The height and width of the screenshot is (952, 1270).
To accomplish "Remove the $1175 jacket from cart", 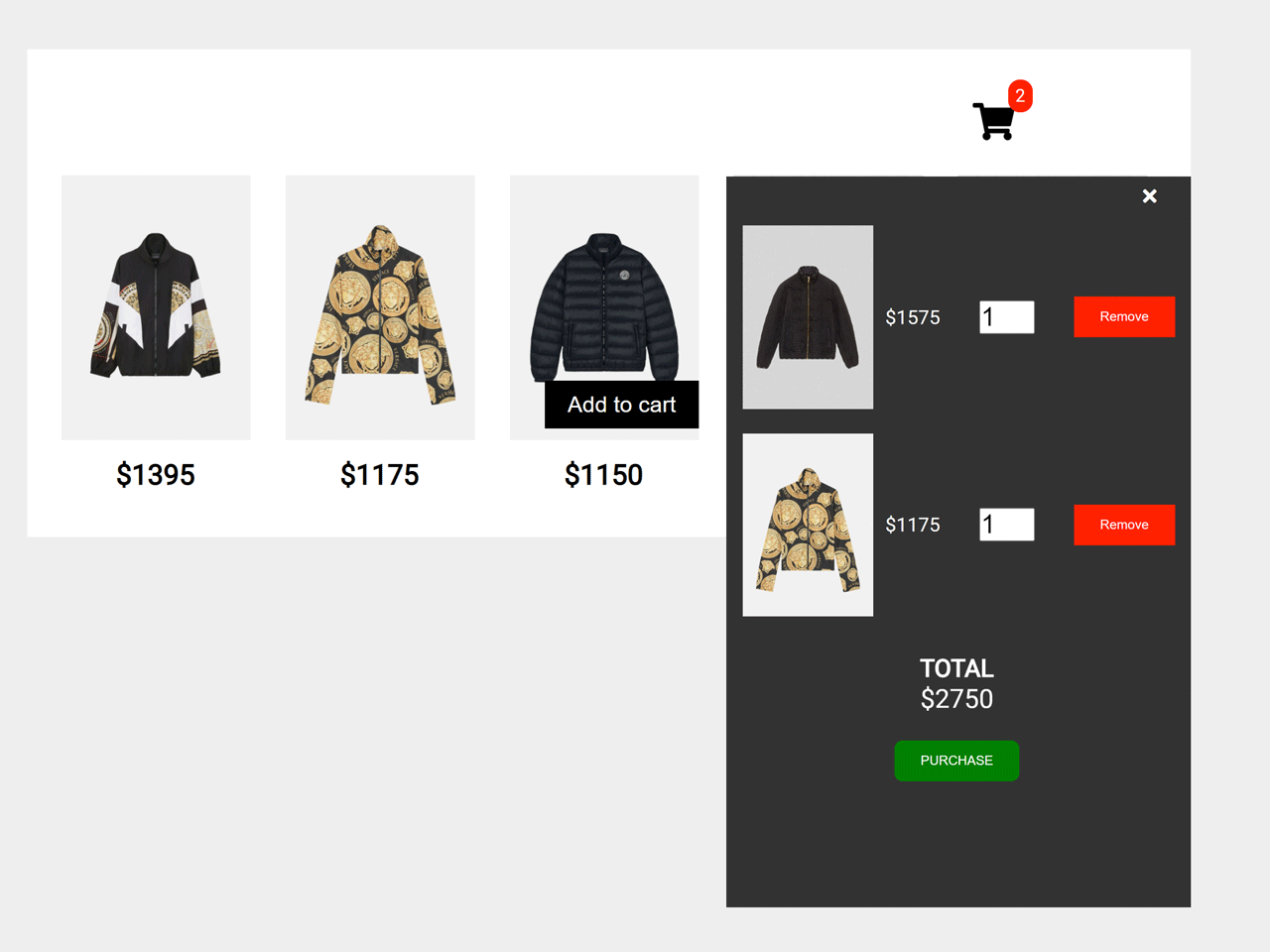I will pyautogui.click(x=1124, y=525).
